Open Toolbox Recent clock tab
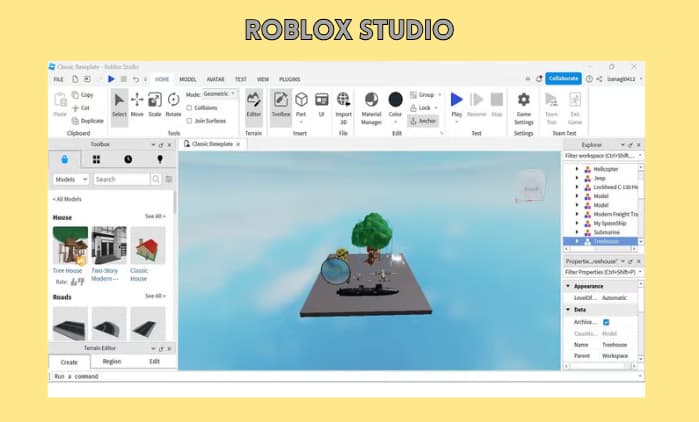The image size is (699, 422). click(x=128, y=160)
